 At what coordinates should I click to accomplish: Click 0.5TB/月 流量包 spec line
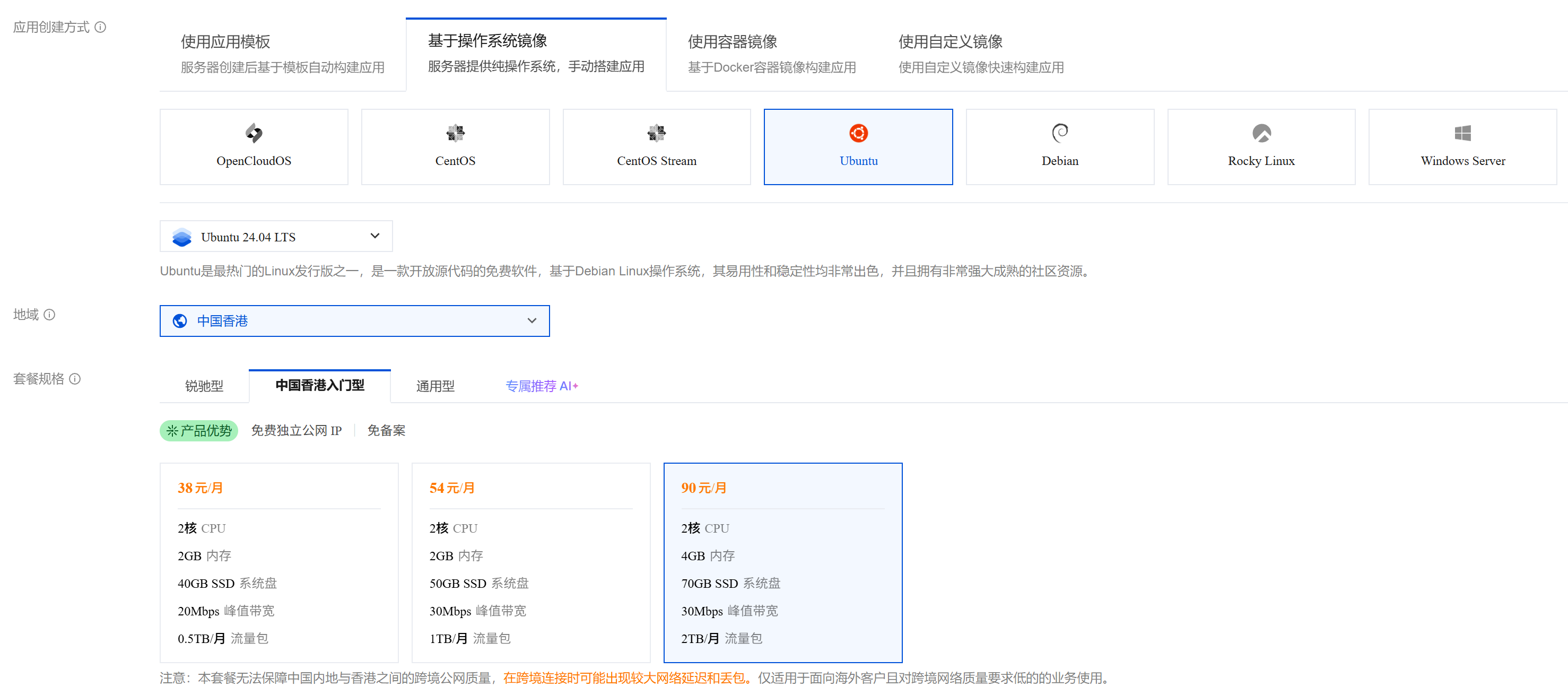(x=223, y=638)
